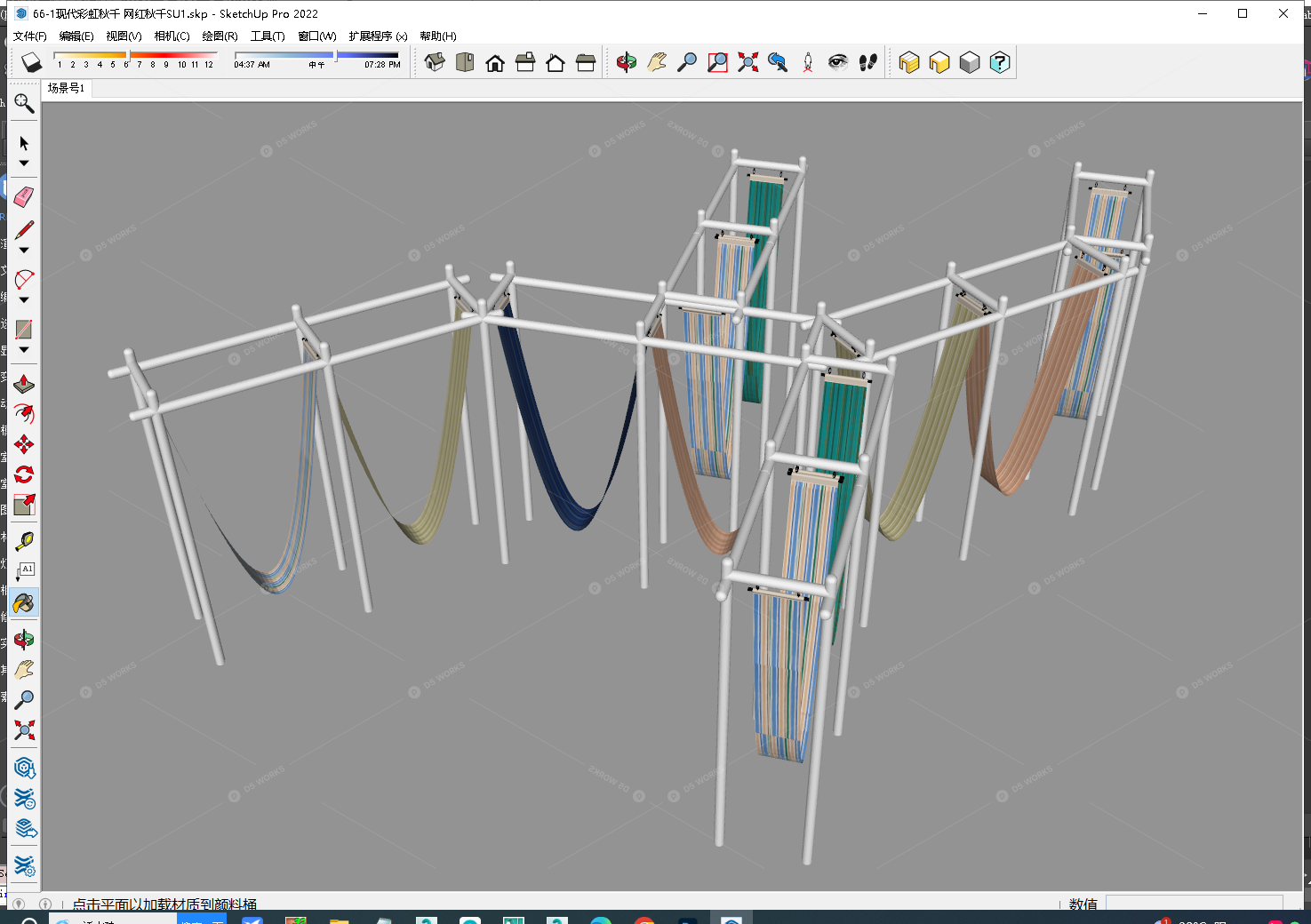Open the 文件(F) menu
This screenshot has width=1311, height=924.
coord(29,36)
